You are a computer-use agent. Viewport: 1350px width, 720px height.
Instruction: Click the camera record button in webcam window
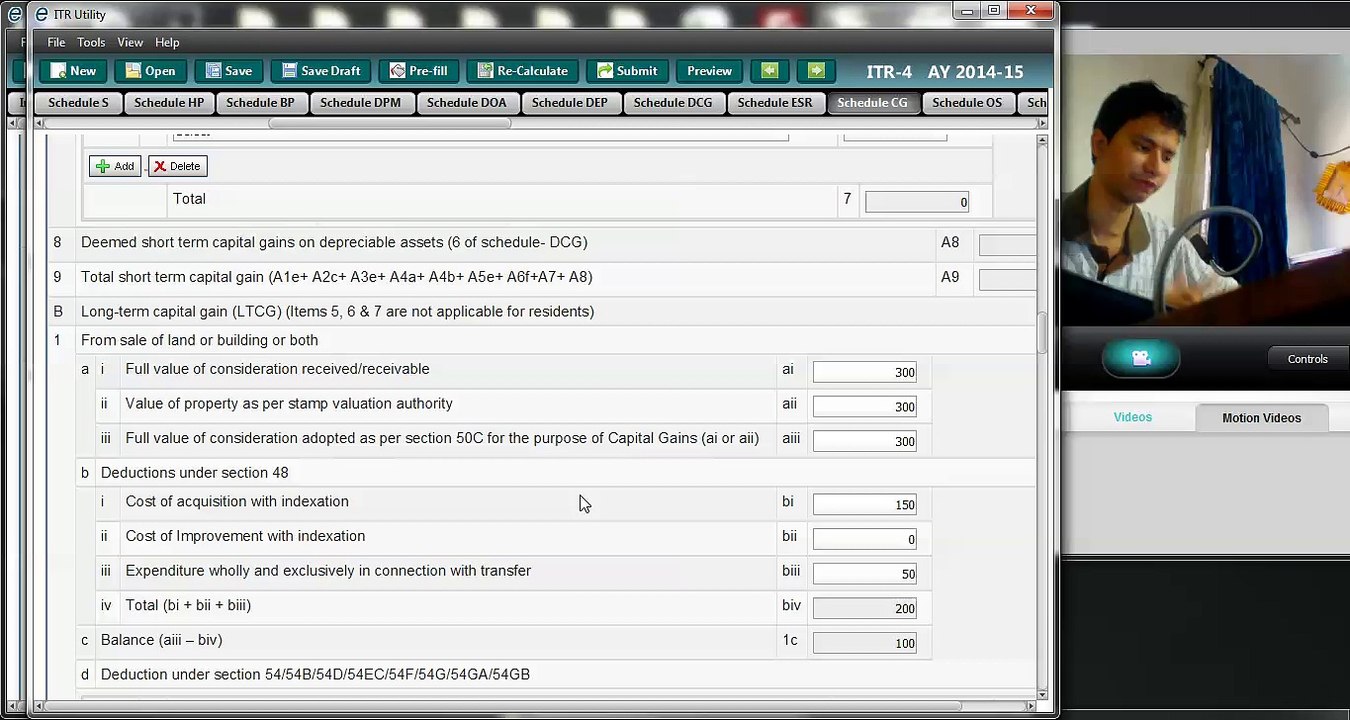click(x=1141, y=358)
